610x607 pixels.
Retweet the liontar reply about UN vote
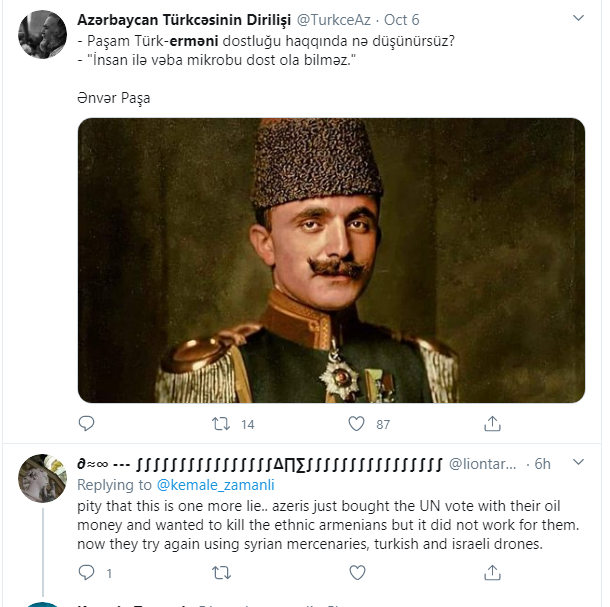point(221,573)
